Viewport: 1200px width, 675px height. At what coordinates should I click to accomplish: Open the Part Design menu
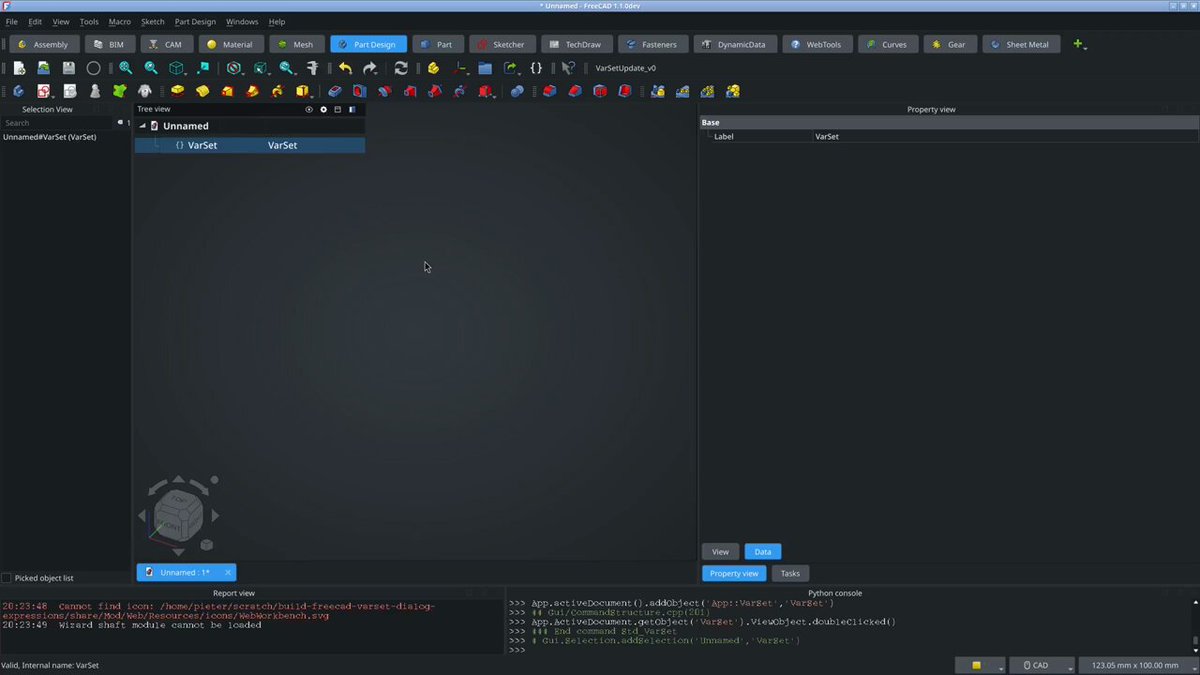tap(195, 21)
